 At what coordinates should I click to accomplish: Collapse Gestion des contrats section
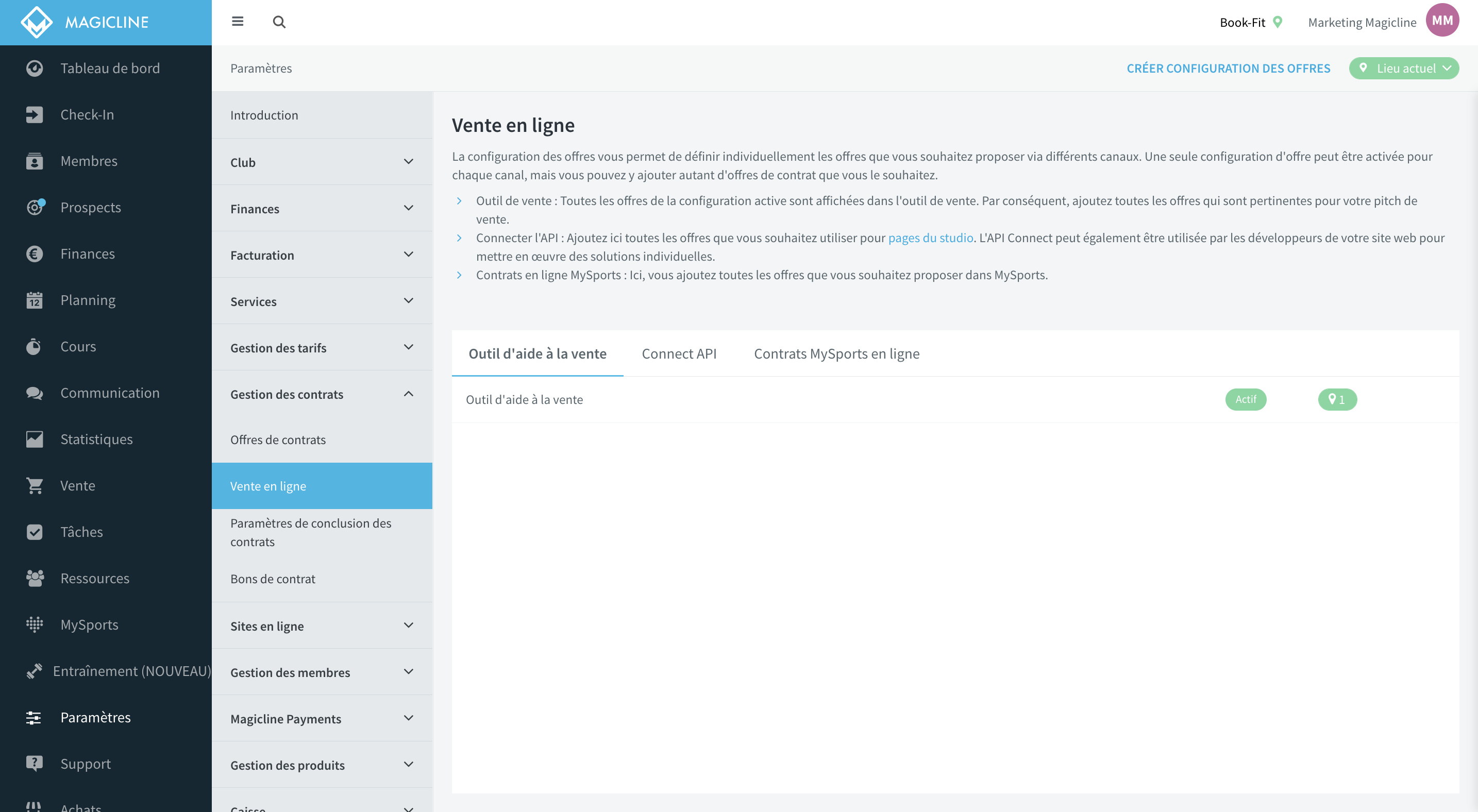point(322,394)
